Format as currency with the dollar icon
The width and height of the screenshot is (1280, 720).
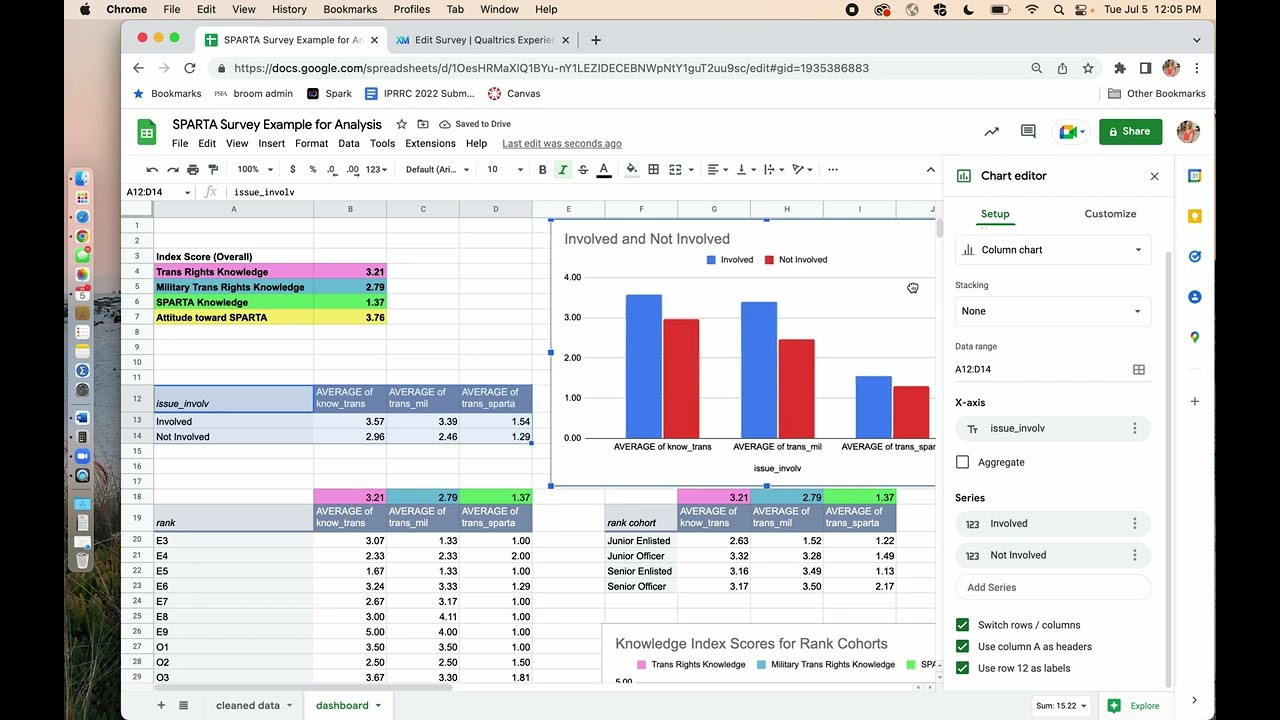pos(292,170)
